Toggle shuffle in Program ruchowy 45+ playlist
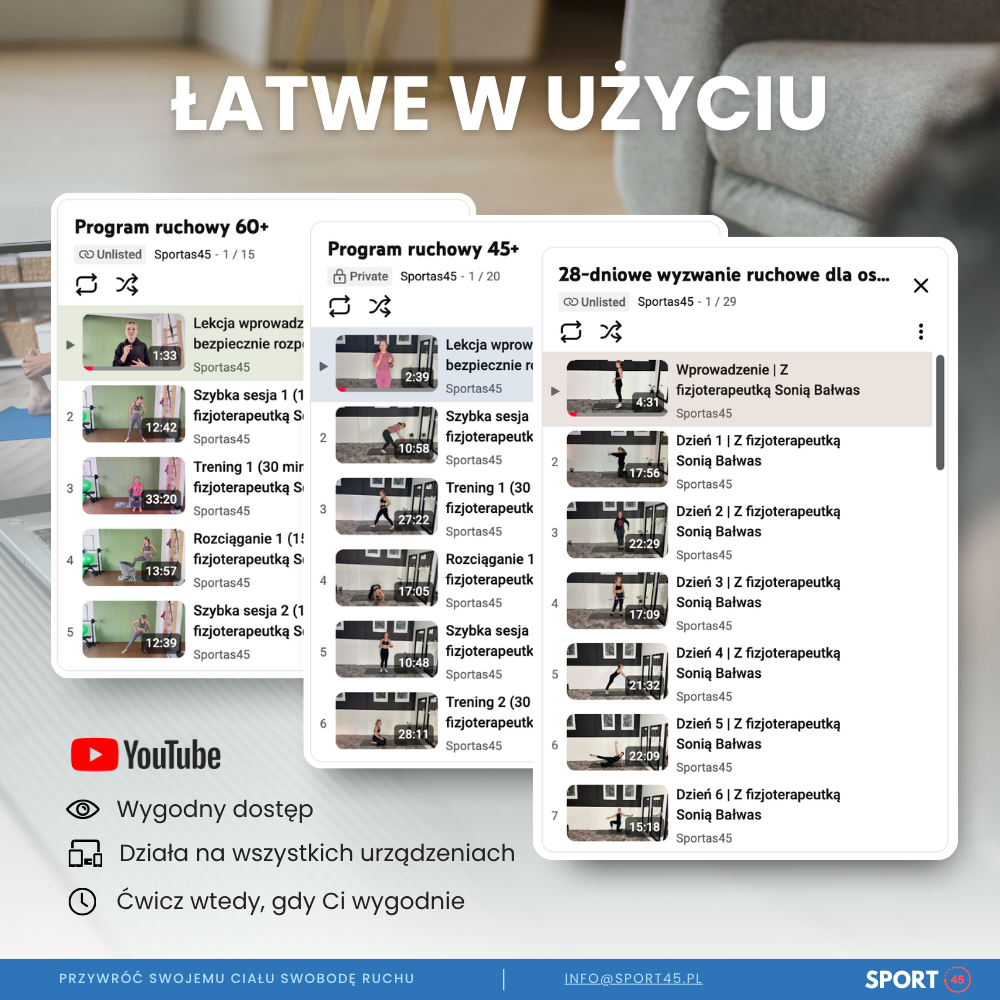Viewport: 1000px width, 1000px height. [x=380, y=306]
